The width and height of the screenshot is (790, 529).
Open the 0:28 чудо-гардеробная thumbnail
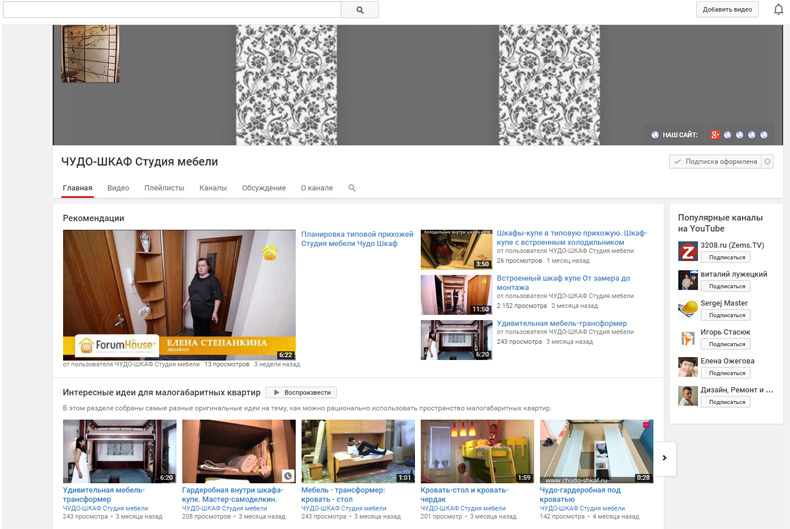point(597,451)
